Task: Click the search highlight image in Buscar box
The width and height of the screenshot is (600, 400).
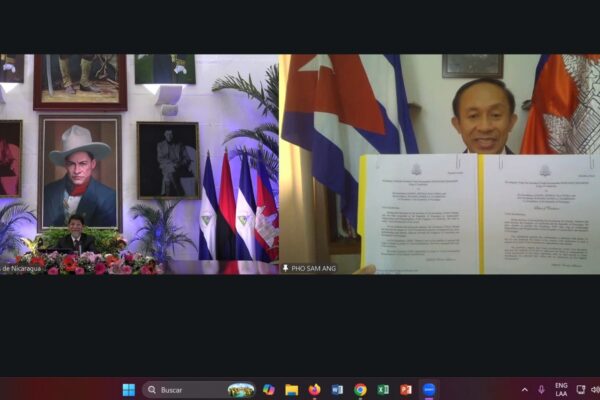Action: point(241,390)
